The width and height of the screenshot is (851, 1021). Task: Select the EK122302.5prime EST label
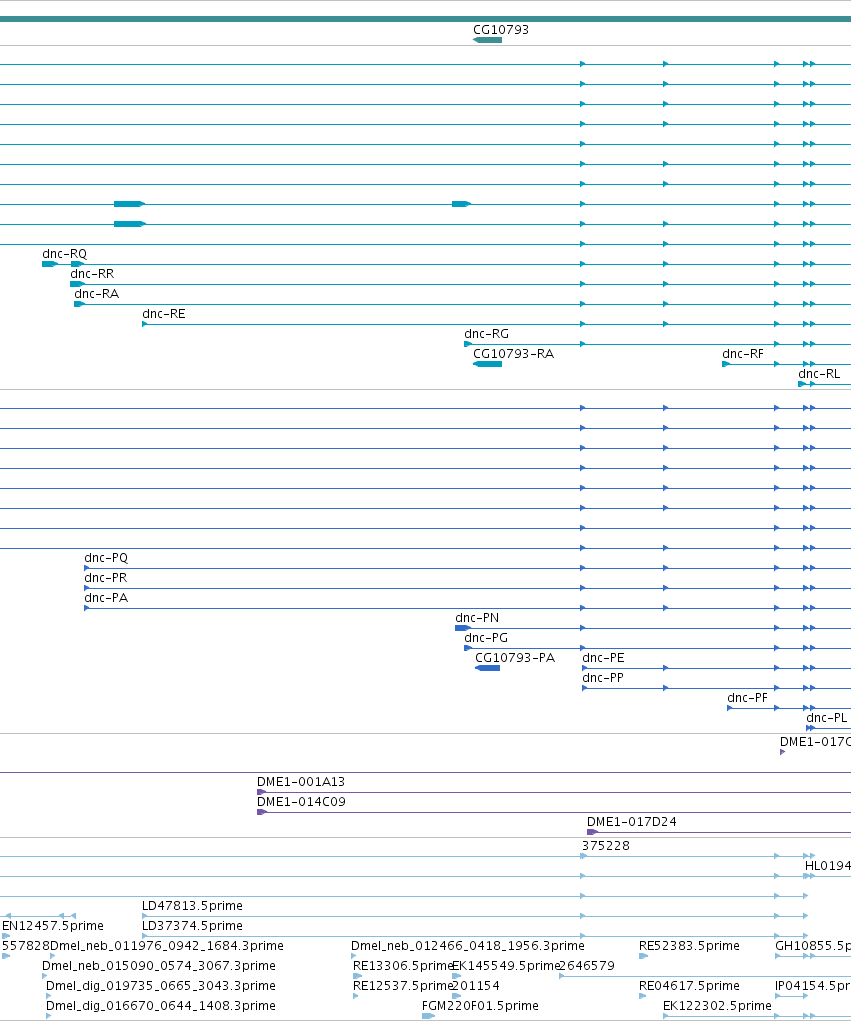(x=717, y=1007)
